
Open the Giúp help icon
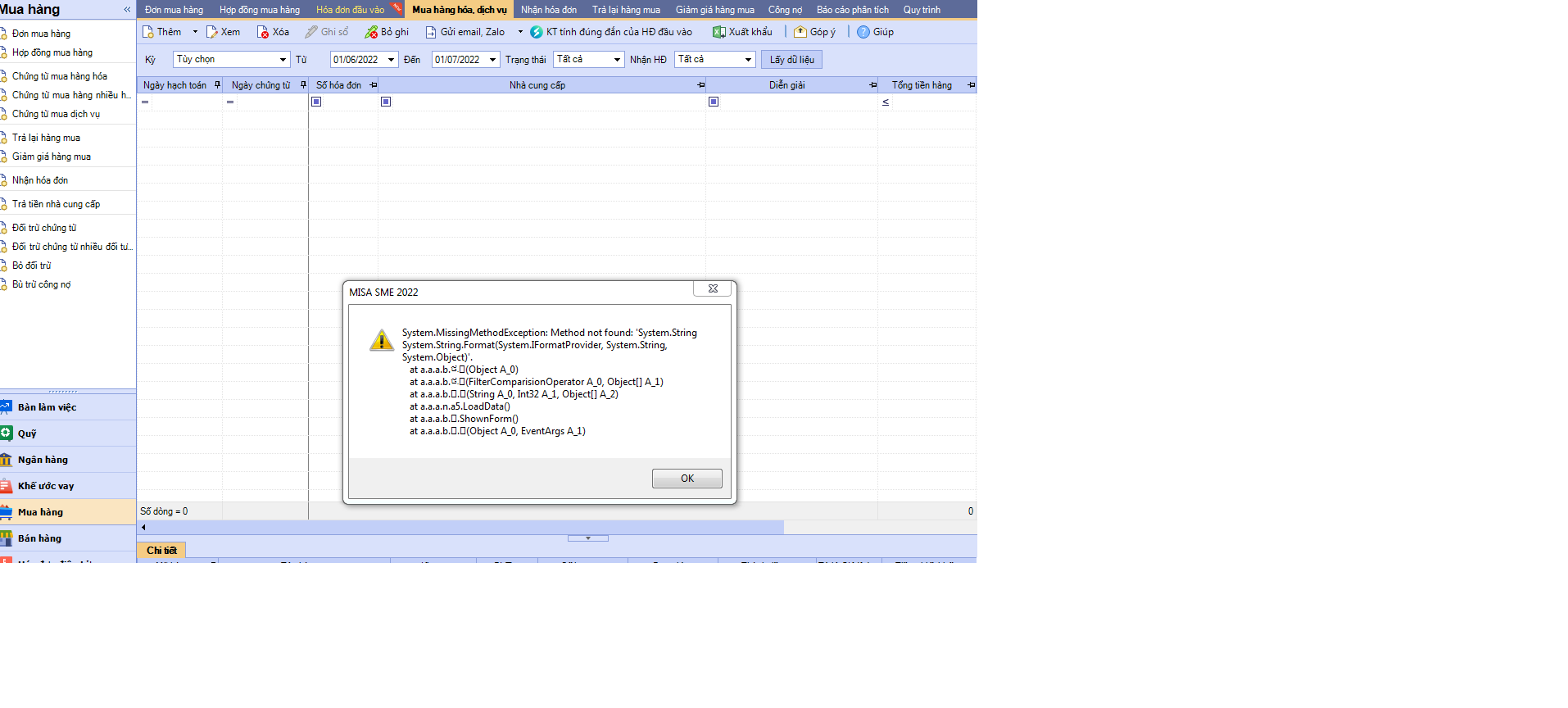[x=863, y=32]
